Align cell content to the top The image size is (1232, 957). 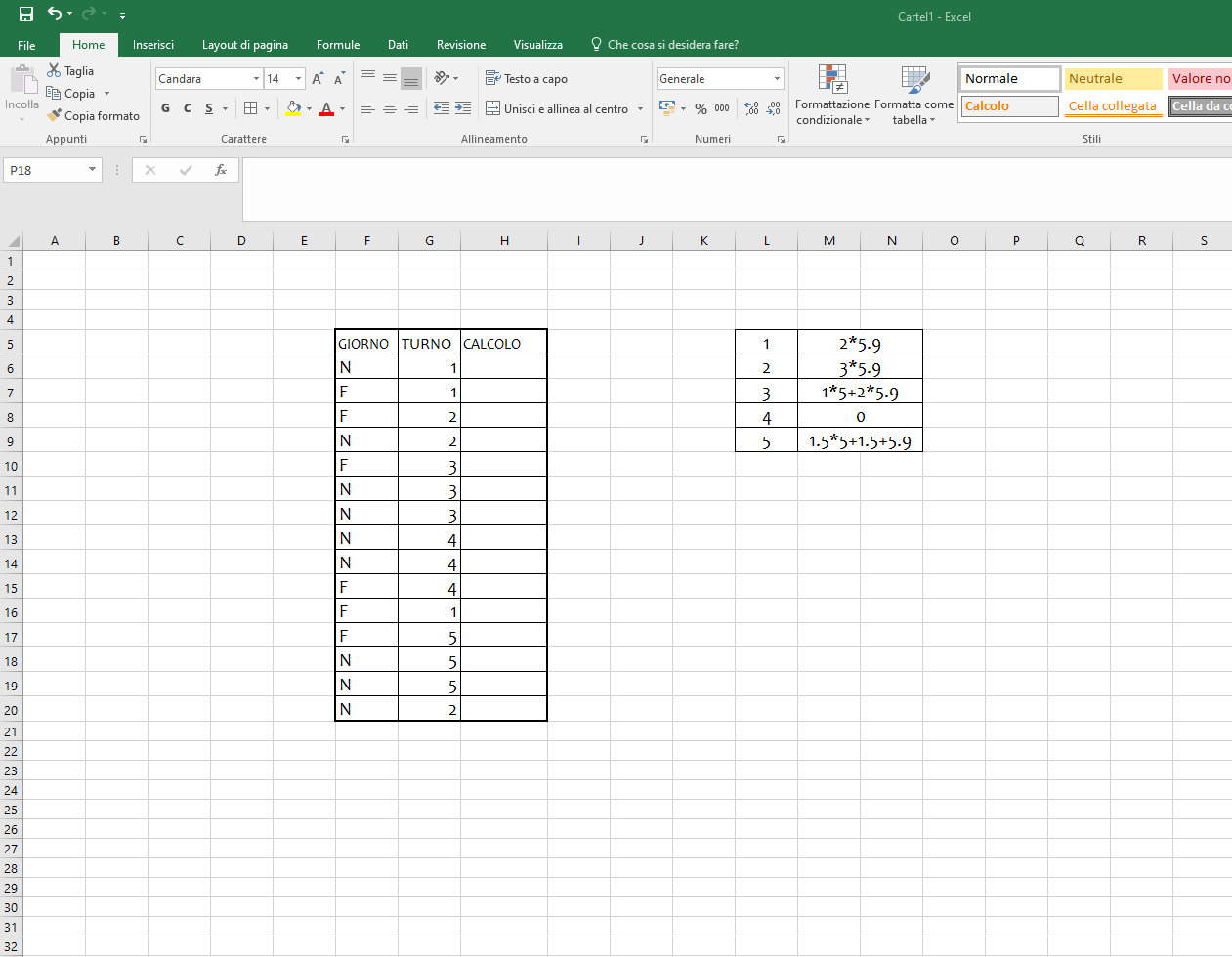(368, 77)
